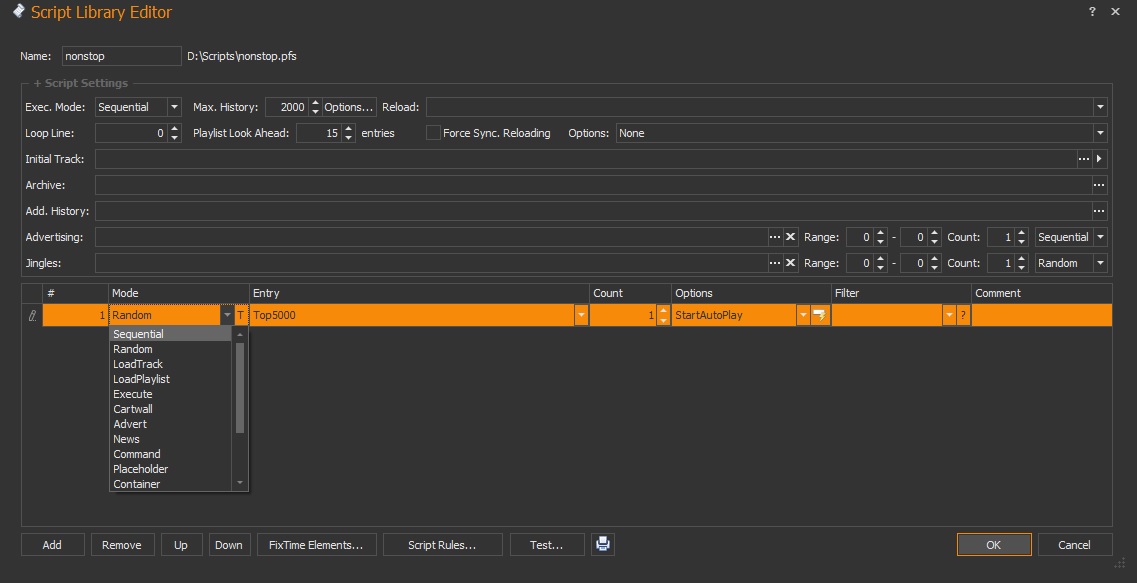Move the entry Down
This screenshot has width=1137, height=583.
click(x=229, y=545)
